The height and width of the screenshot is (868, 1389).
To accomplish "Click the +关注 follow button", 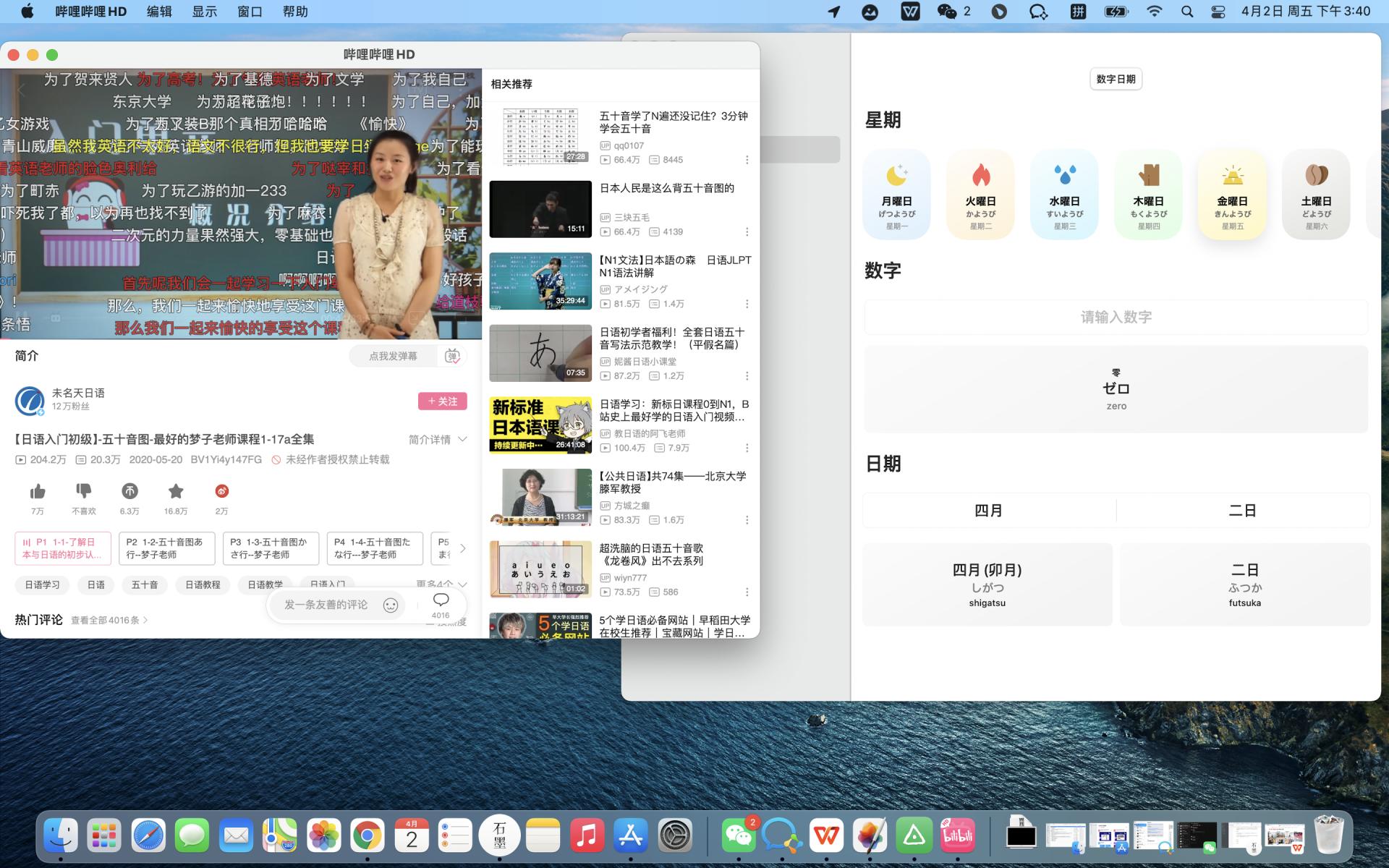I will 443,401.
